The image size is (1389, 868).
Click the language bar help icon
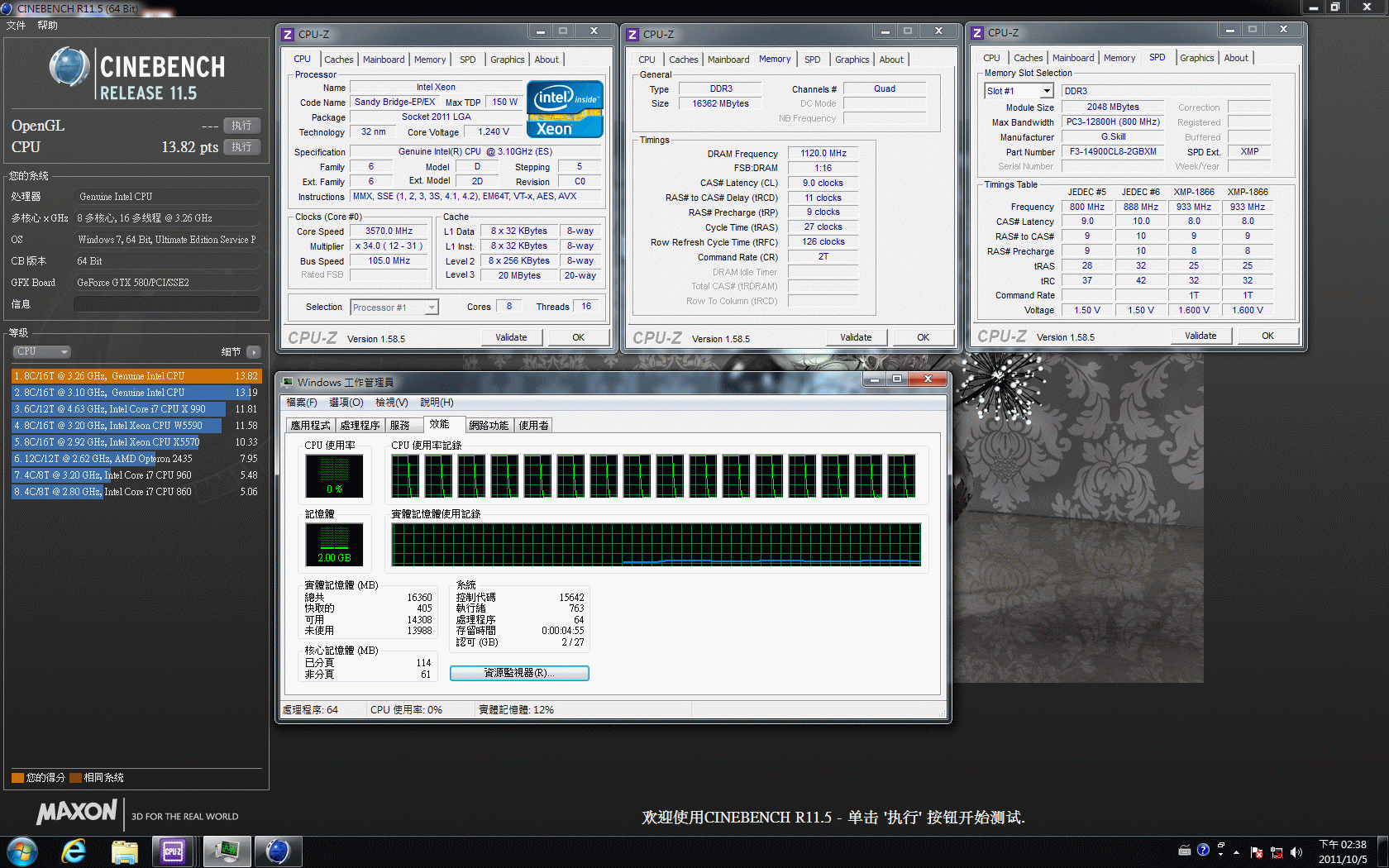[1203, 849]
